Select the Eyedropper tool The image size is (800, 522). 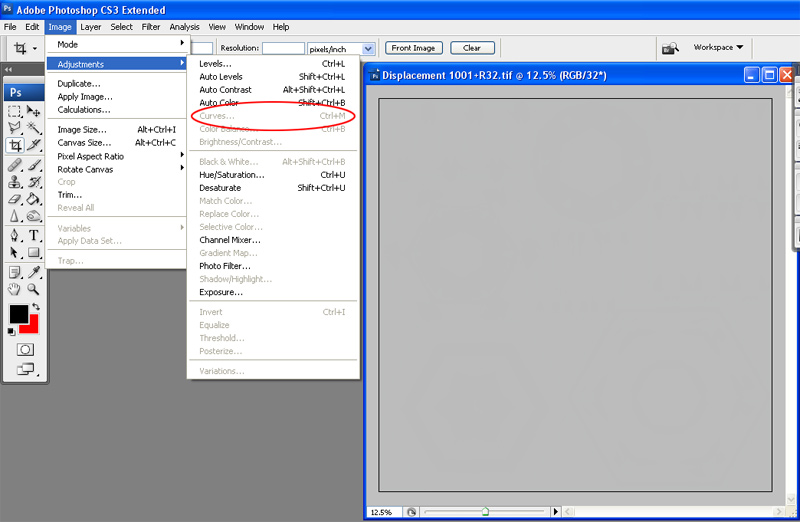point(34,272)
